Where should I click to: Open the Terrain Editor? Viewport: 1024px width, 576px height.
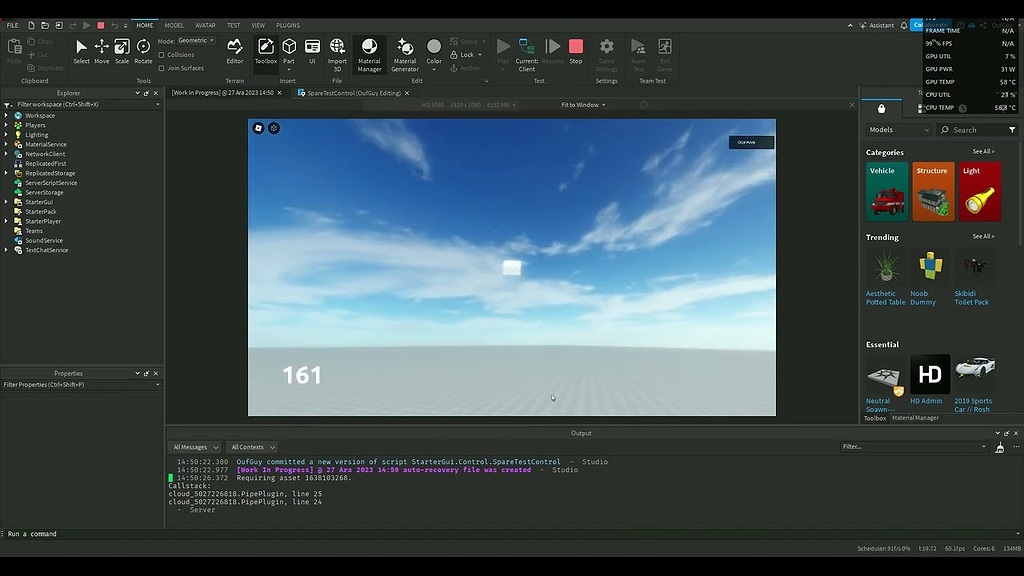[x=234, y=52]
